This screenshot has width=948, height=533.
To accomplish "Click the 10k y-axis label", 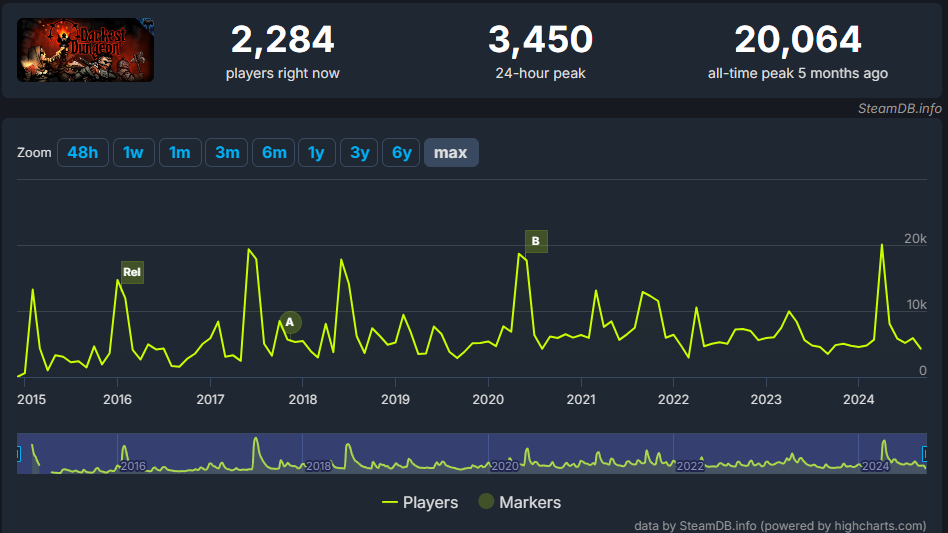I will point(917,305).
